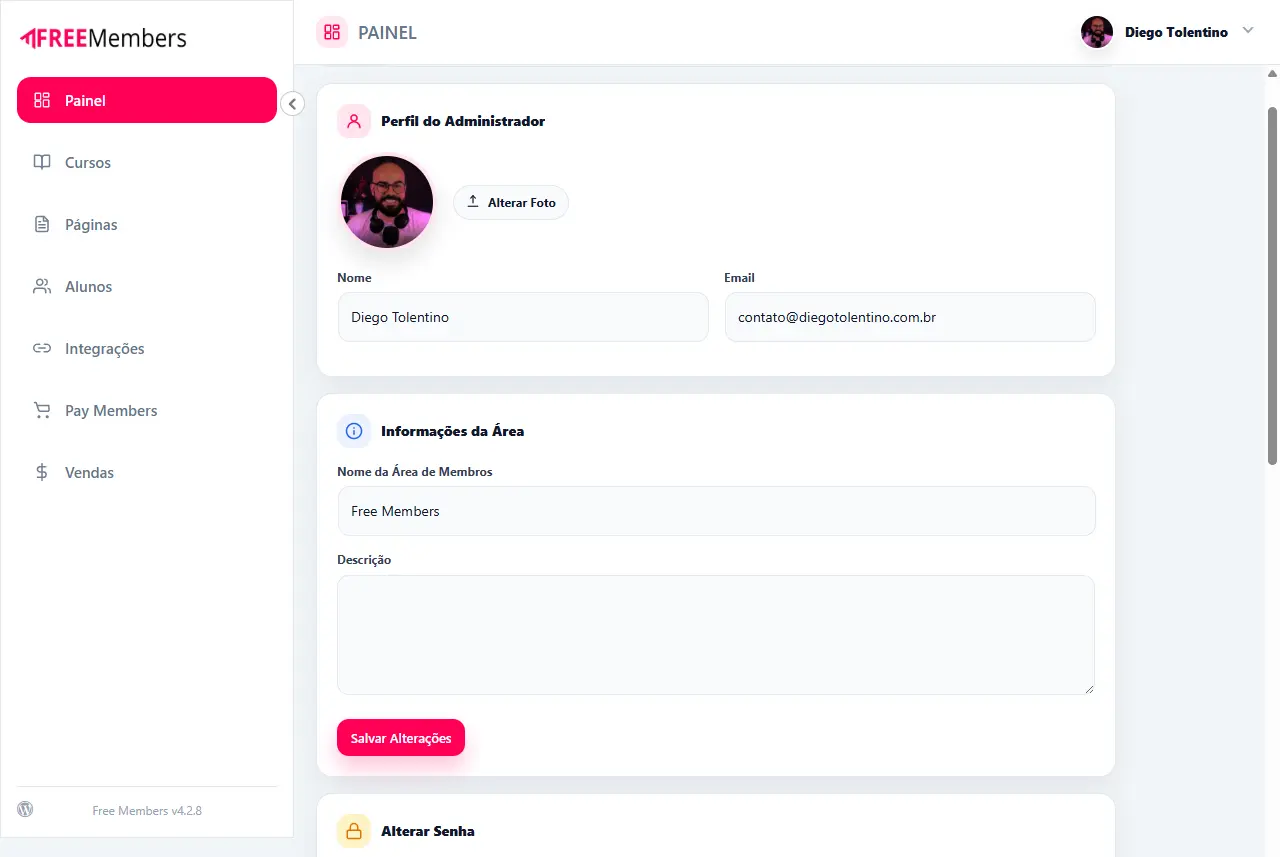Screen dimensions: 1280x857
Task: Collapse the sidebar with the arrow button
Action: (x=292, y=103)
